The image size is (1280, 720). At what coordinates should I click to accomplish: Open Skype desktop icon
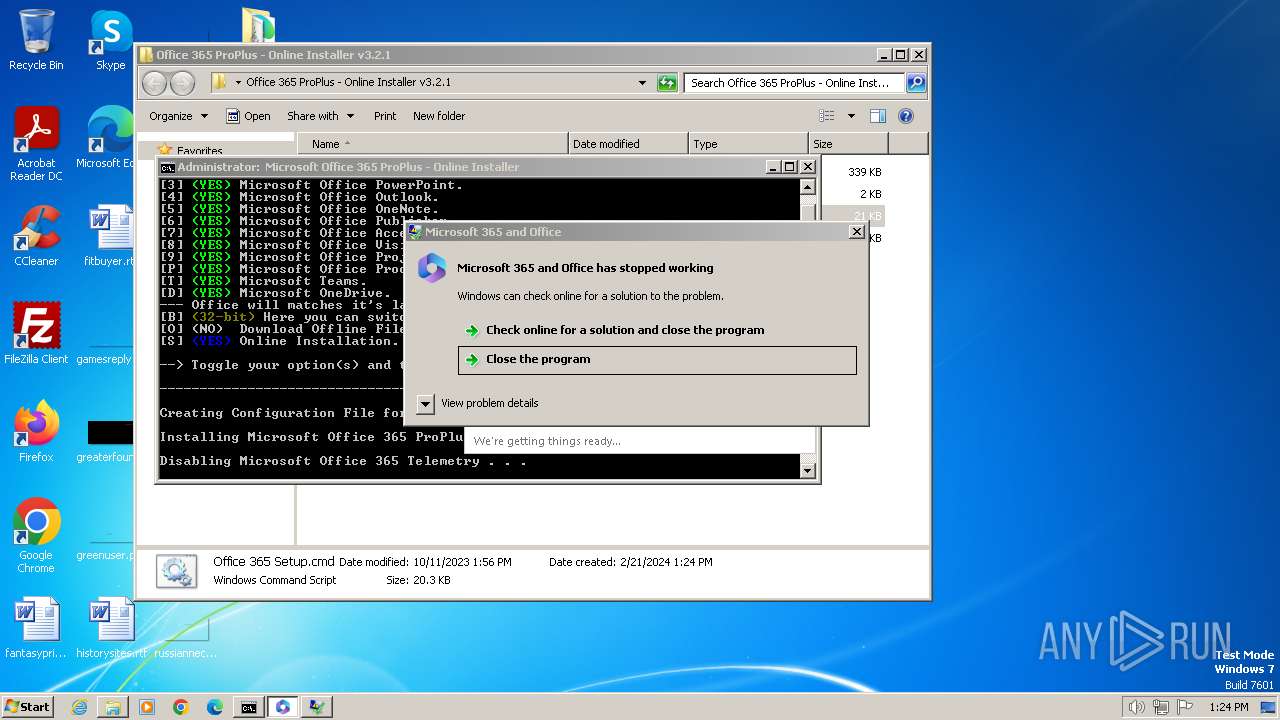(x=110, y=40)
